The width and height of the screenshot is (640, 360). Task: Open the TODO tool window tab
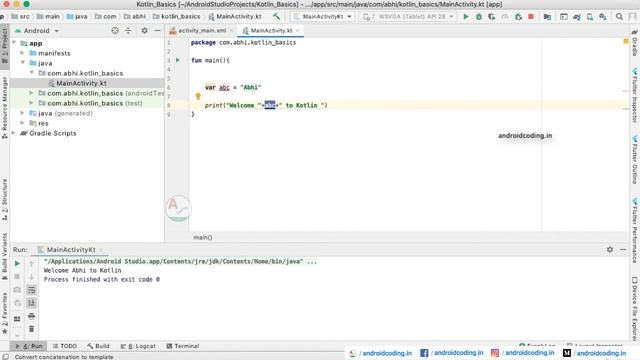coord(64,346)
